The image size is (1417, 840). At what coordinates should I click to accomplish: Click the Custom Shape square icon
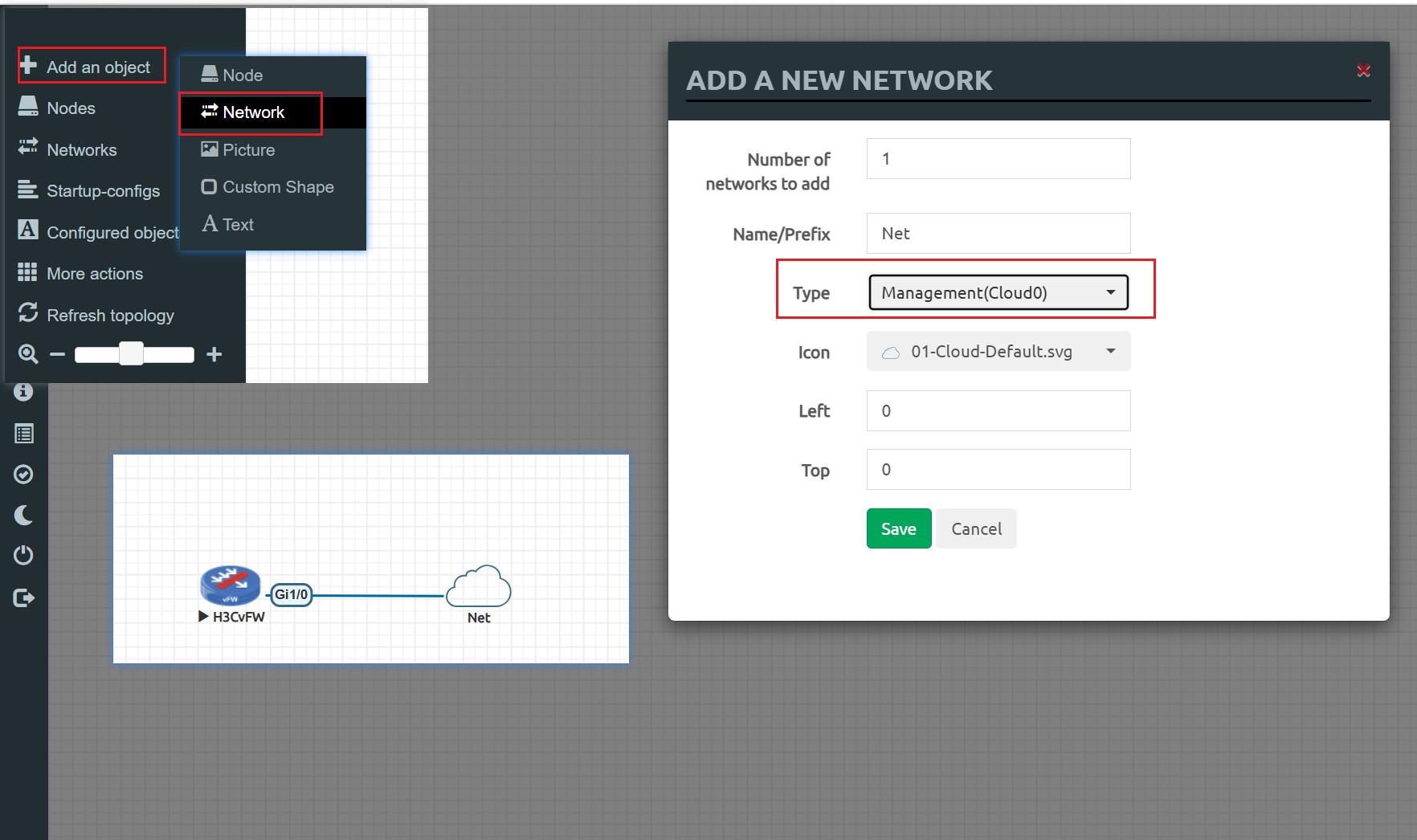(x=209, y=186)
